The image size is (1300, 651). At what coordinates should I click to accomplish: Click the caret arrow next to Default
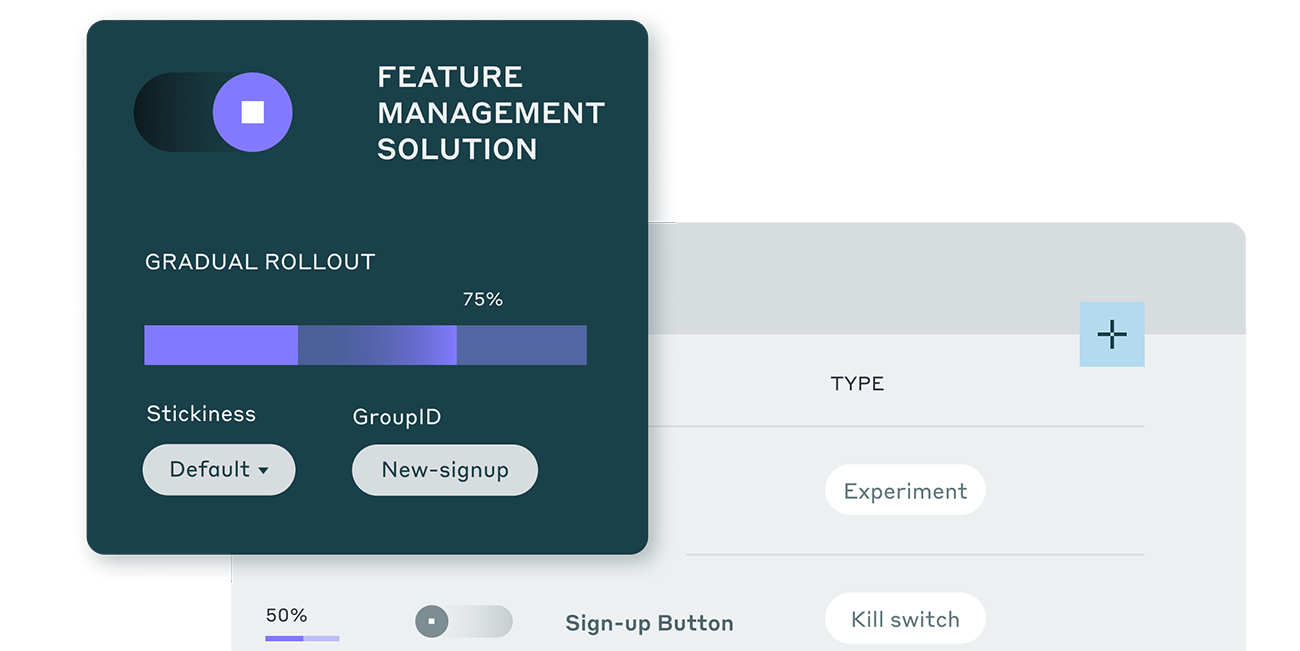[x=264, y=471]
